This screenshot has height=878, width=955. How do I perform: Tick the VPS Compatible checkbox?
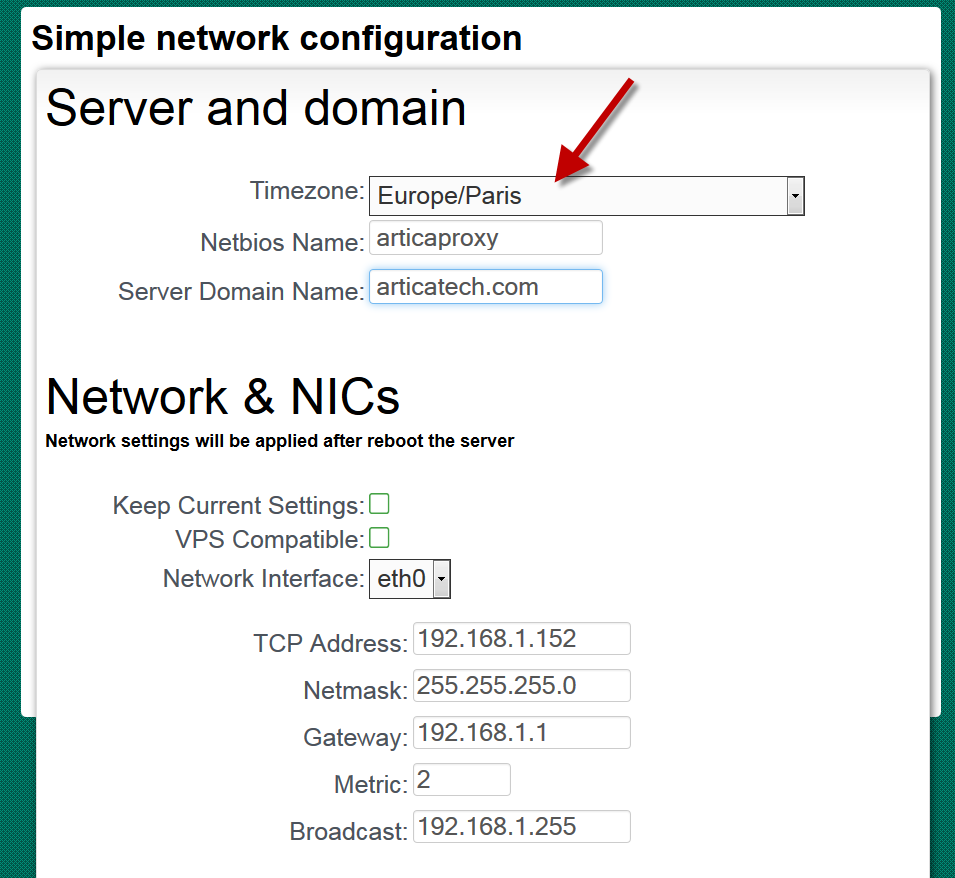pos(379,538)
